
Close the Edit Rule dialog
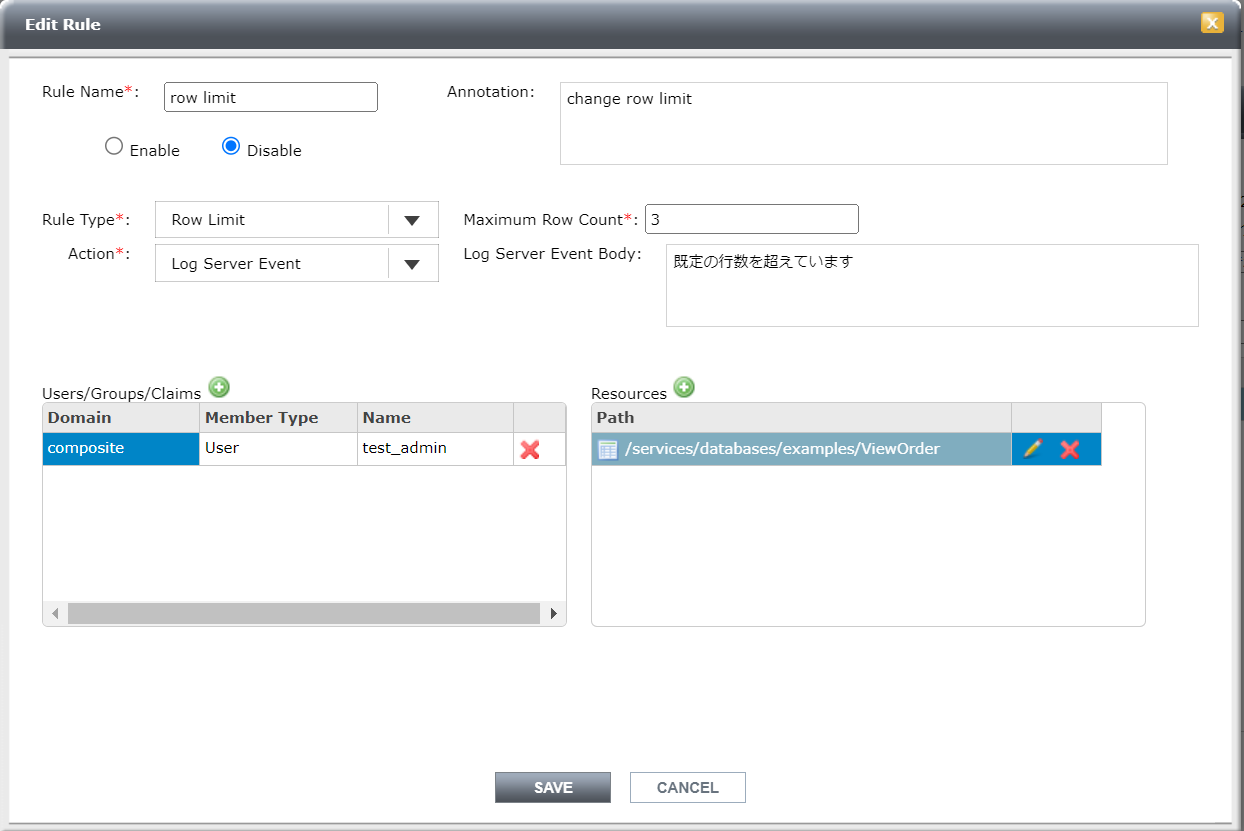(x=1212, y=23)
